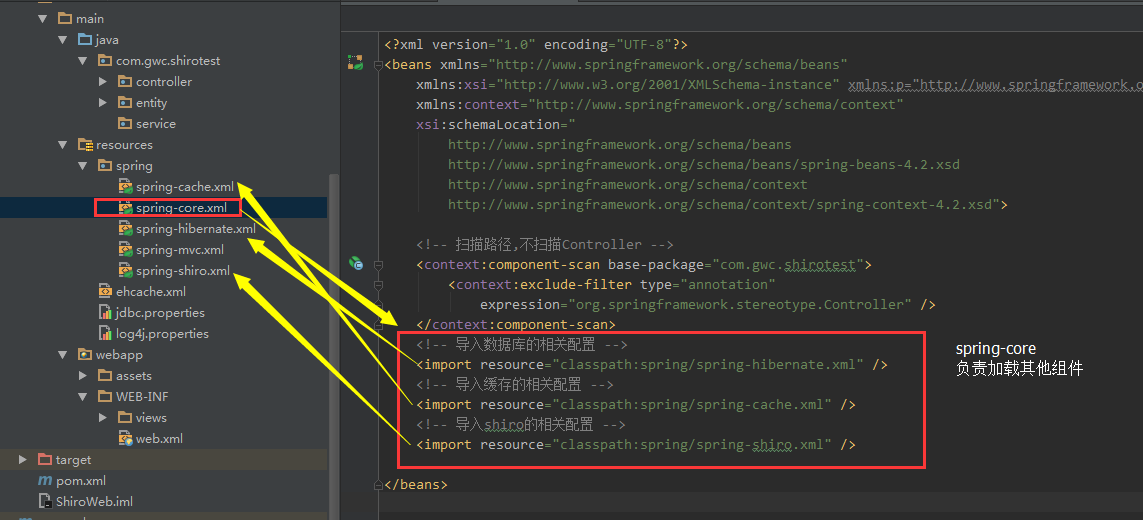Collapse the webapp folder
The image size is (1143, 520).
point(63,355)
